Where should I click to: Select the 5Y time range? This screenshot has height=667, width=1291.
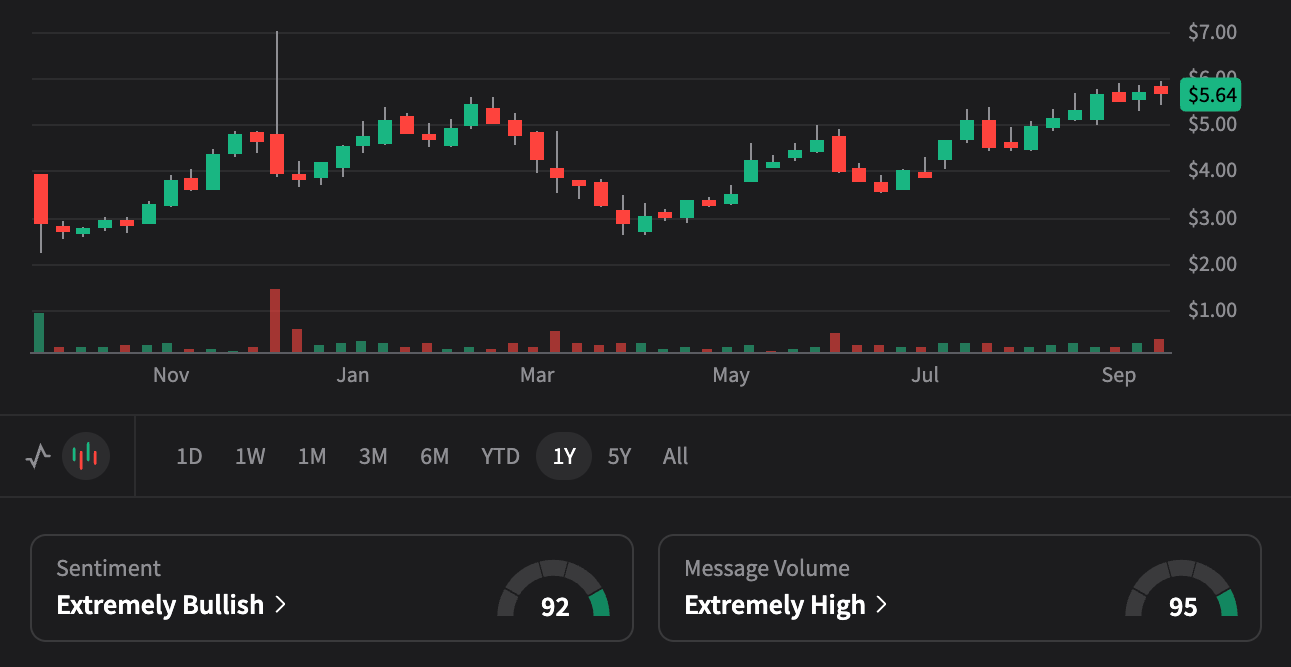620,457
